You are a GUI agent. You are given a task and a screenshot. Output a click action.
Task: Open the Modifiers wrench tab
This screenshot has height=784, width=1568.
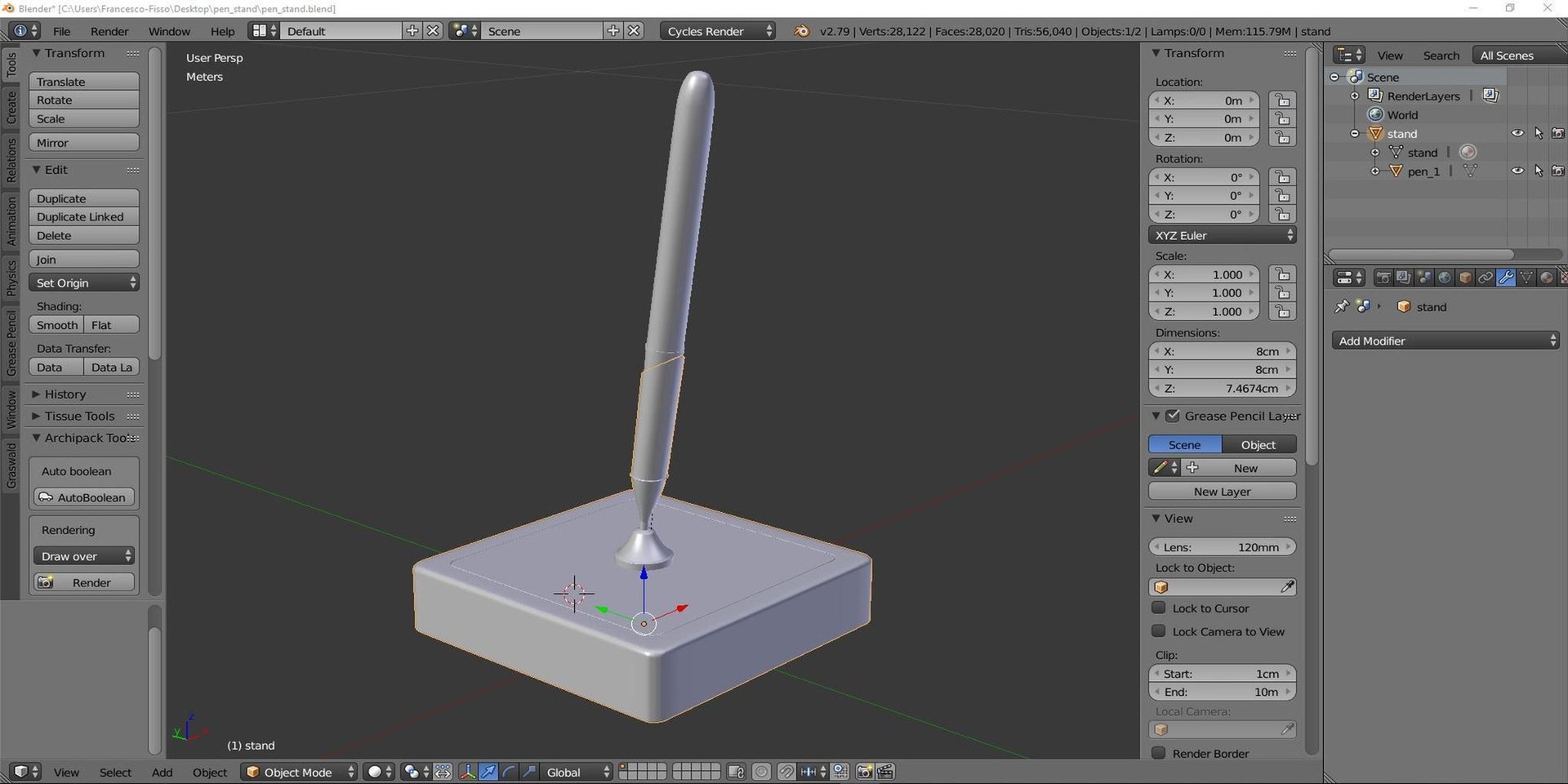click(x=1506, y=278)
